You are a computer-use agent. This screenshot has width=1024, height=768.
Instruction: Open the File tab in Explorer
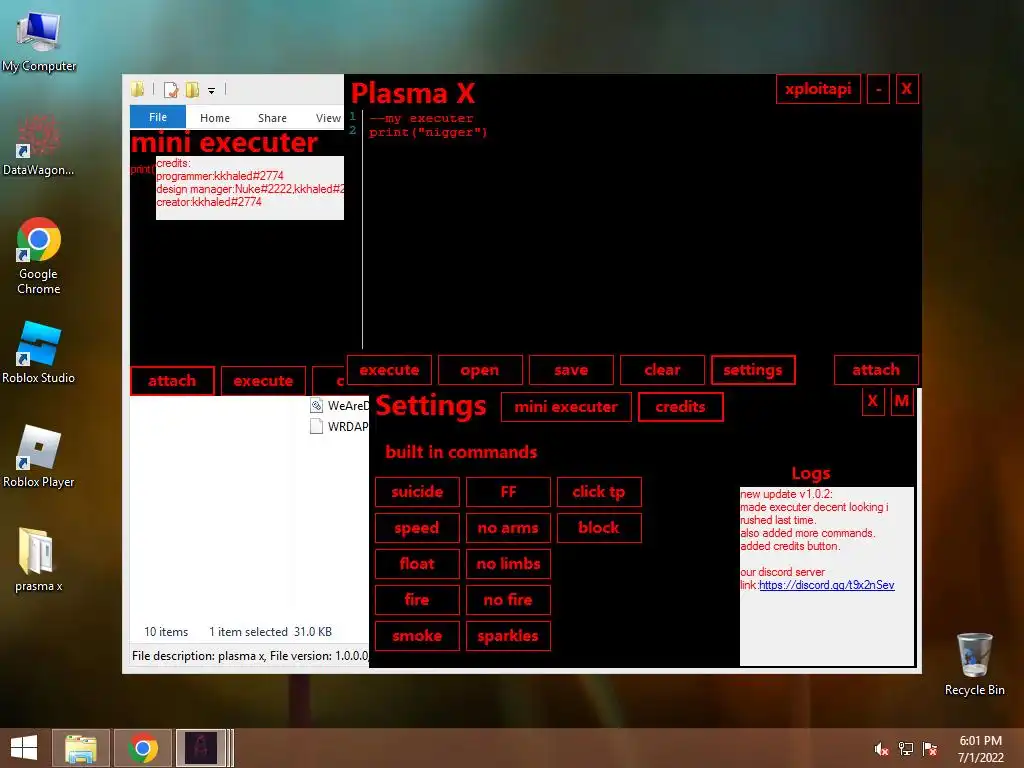coord(158,117)
